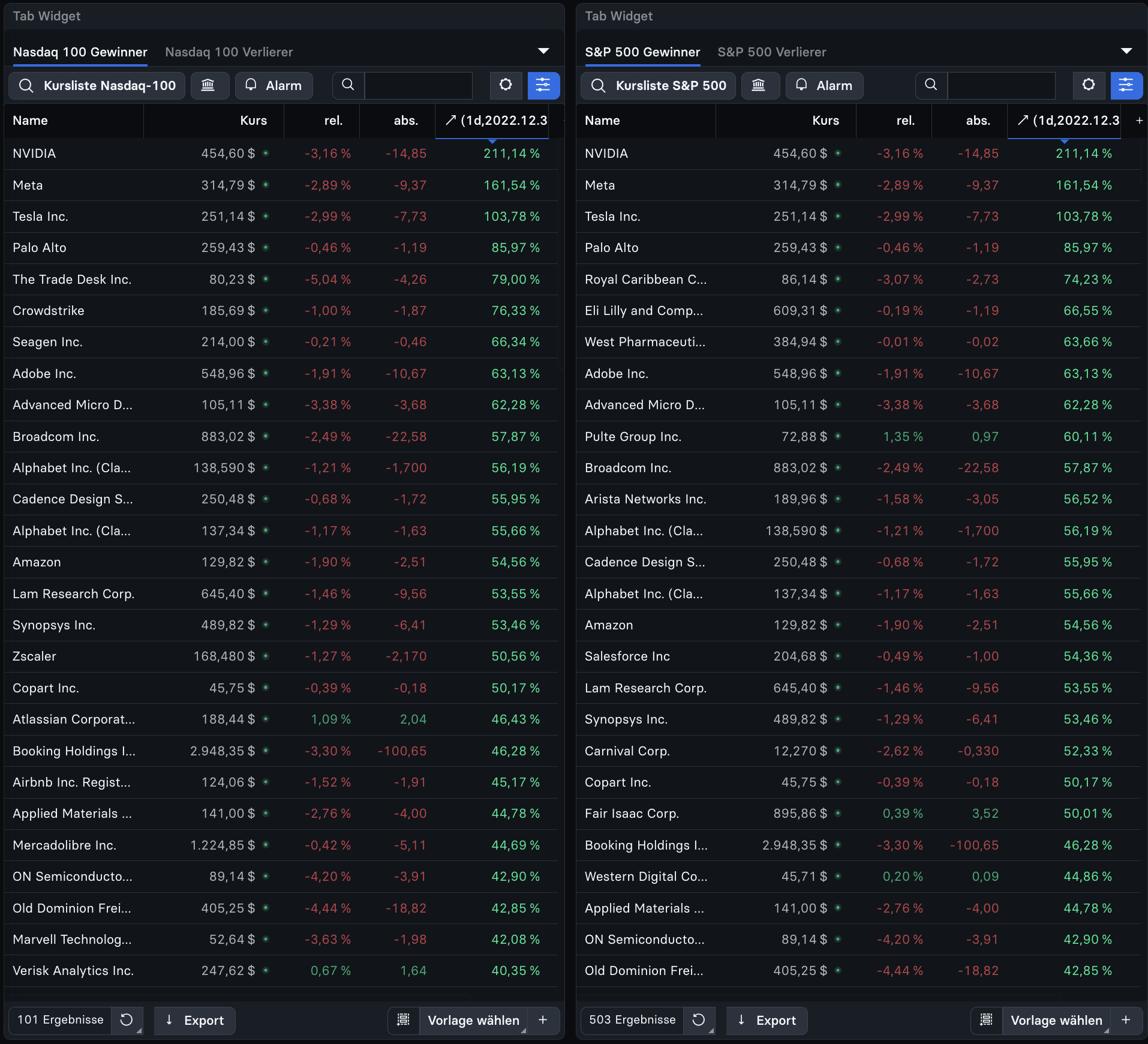This screenshot has width=1148, height=1044.
Task: Select Salesforce Inc row
Action: (x=858, y=656)
